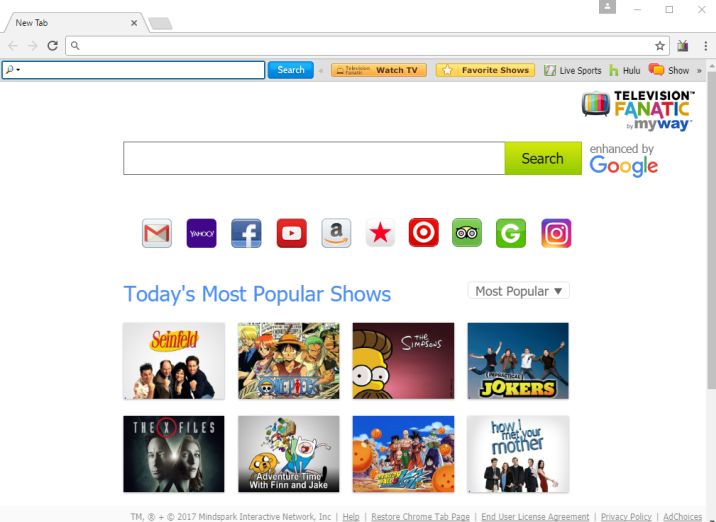
Task: Open the Target bullseye icon
Action: (423, 233)
